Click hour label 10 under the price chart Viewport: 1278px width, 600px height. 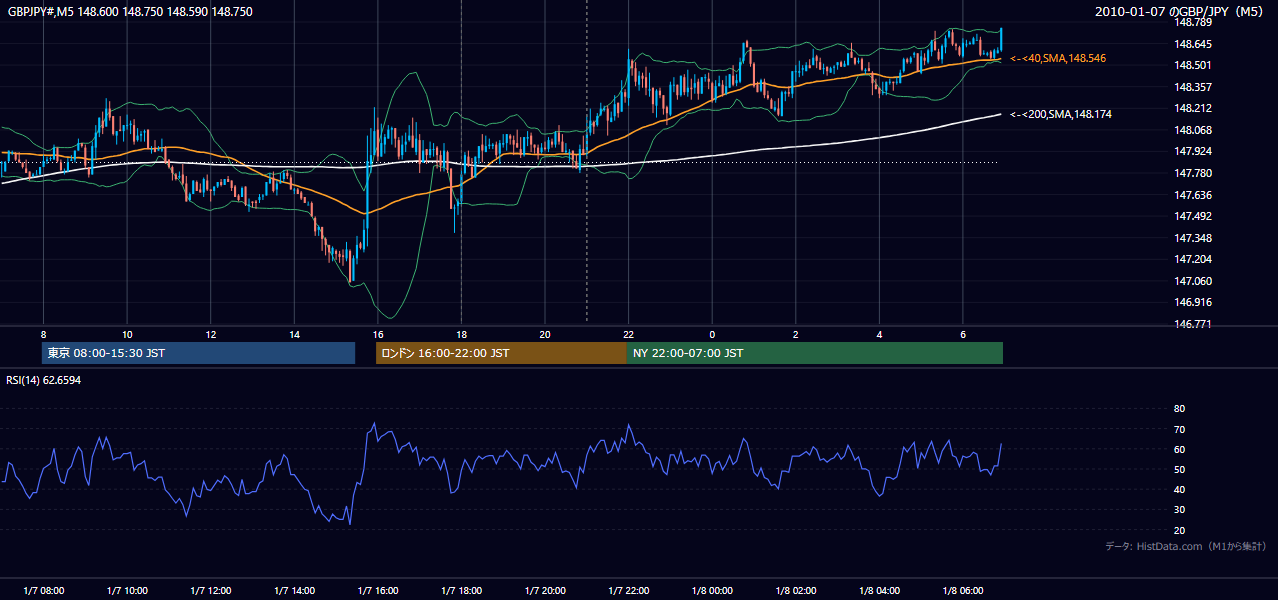click(127, 333)
